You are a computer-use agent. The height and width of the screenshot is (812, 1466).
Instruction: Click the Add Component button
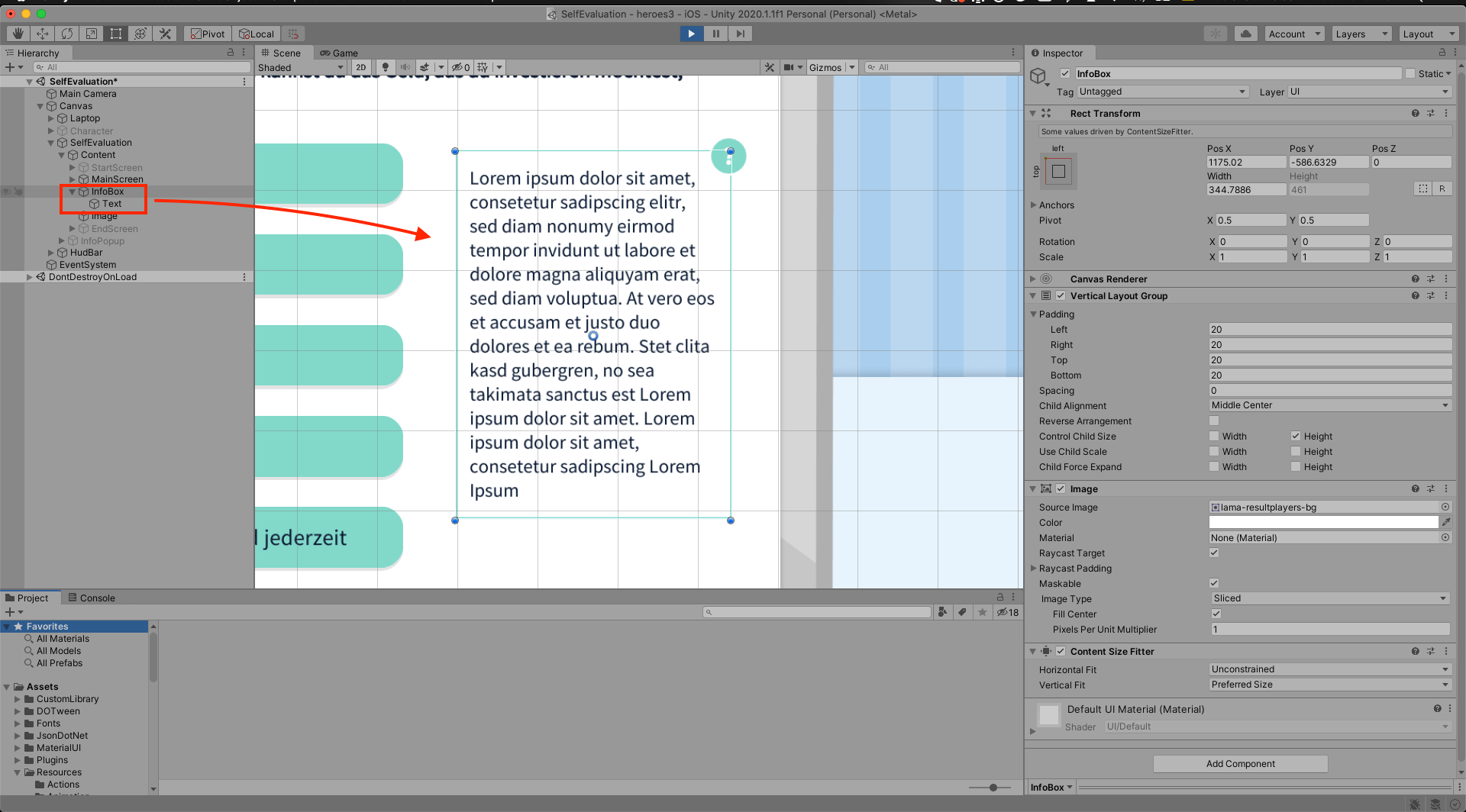click(x=1239, y=763)
